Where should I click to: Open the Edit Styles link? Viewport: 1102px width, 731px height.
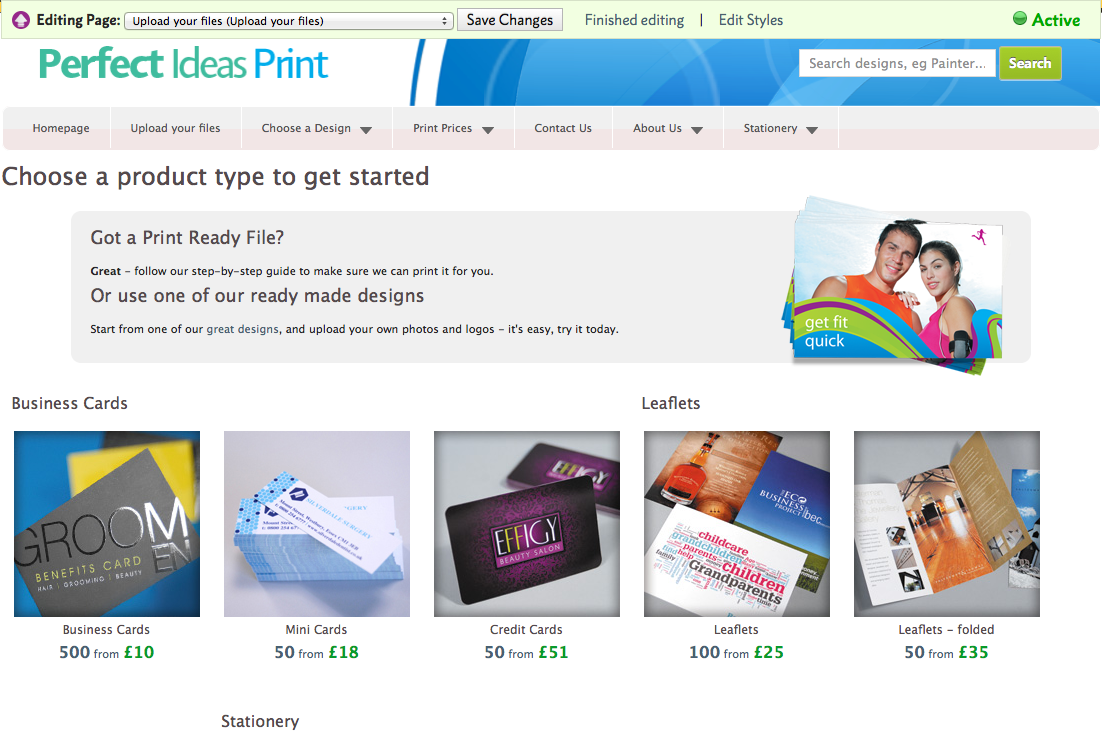[751, 20]
